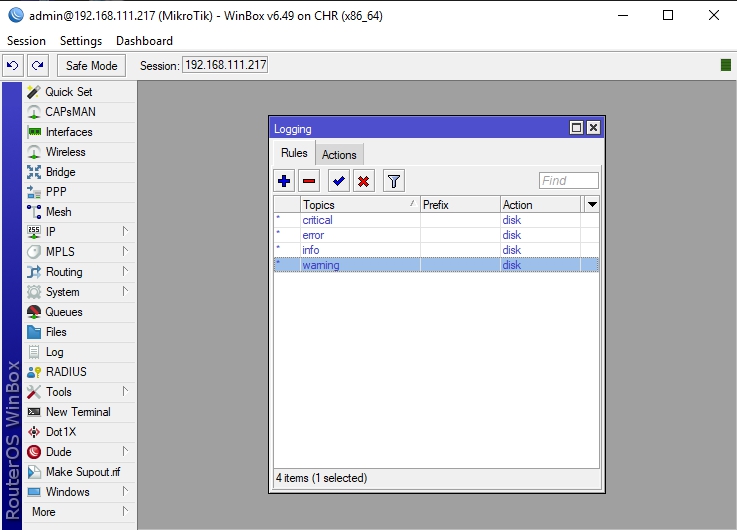
Task: Switch to Actions tab
Action: (x=339, y=155)
